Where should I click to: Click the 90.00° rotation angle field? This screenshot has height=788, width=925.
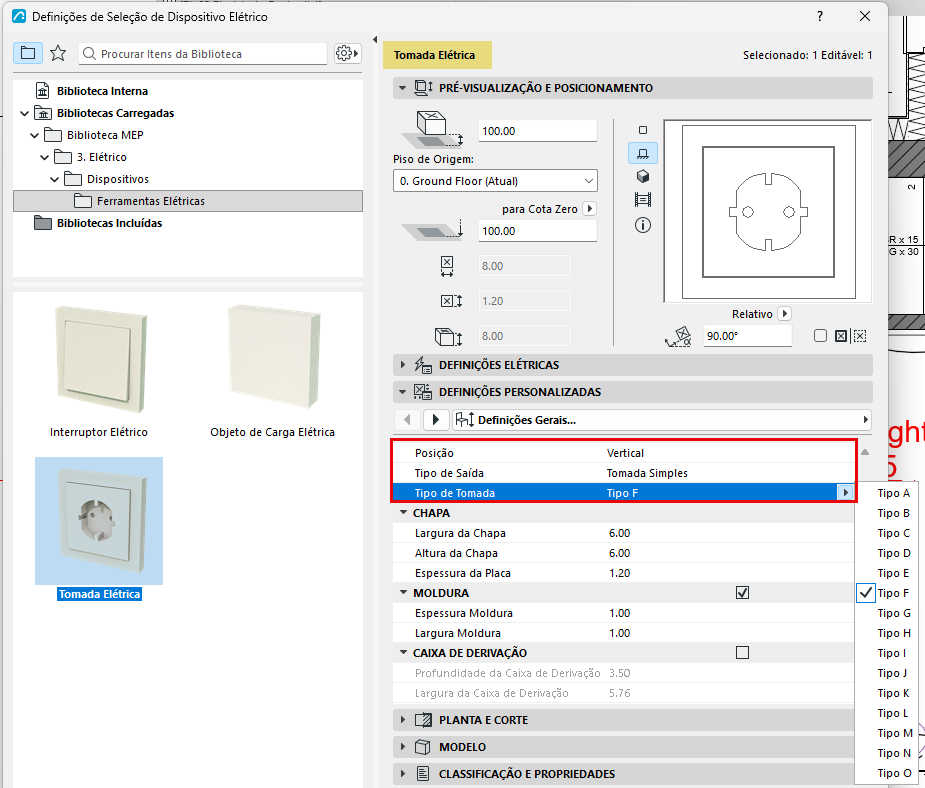coord(747,336)
